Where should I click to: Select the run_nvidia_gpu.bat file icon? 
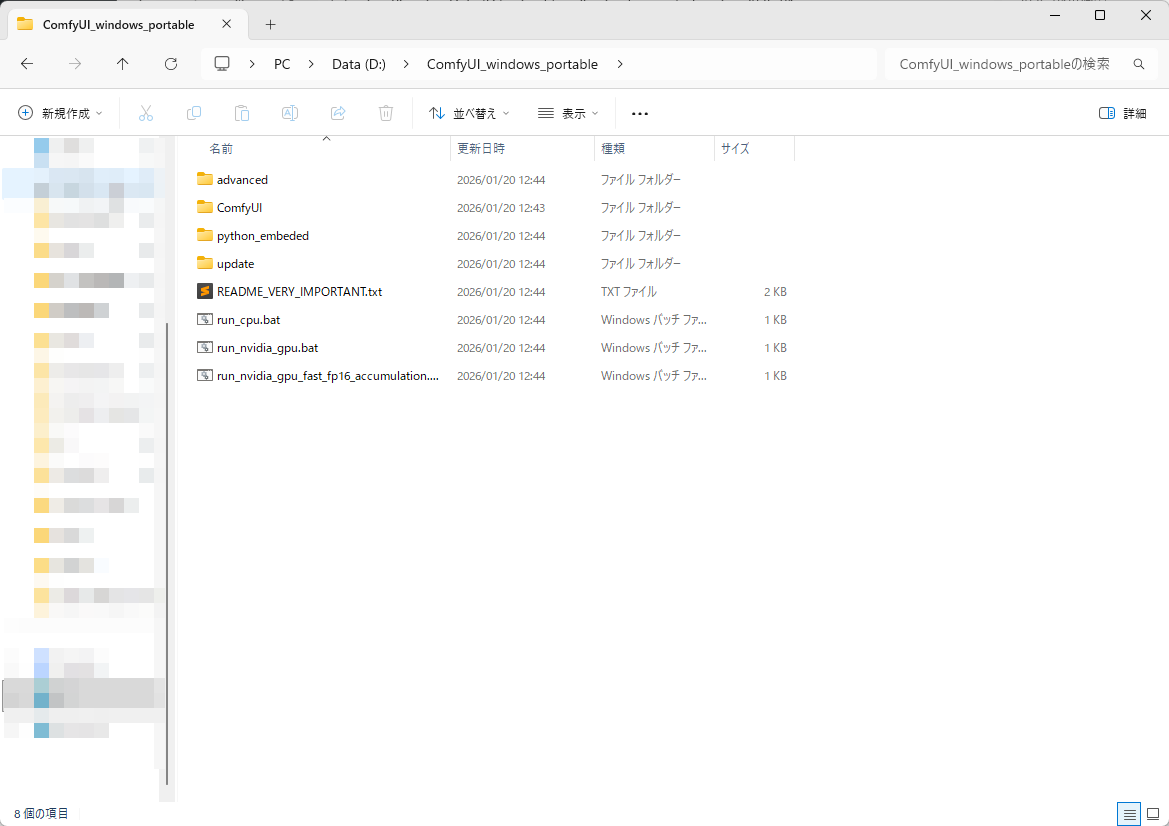[204, 347]
